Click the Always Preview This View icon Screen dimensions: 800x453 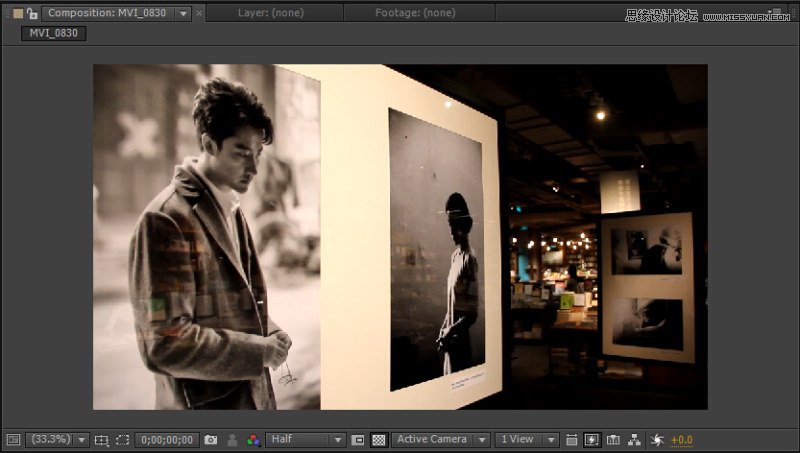tap(12, 440)
